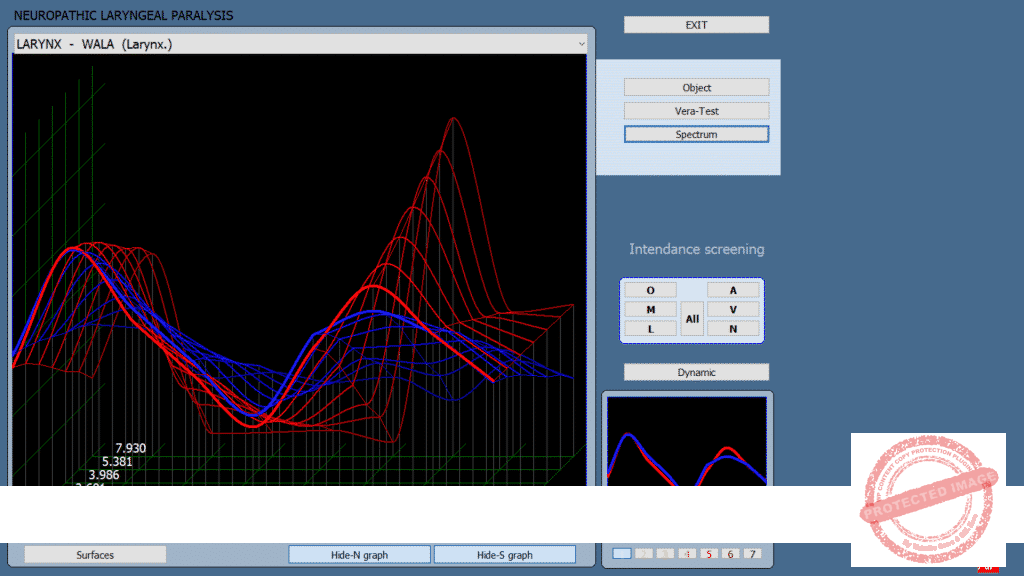
Task: Click the EXIT button
Action: (696, 25)
